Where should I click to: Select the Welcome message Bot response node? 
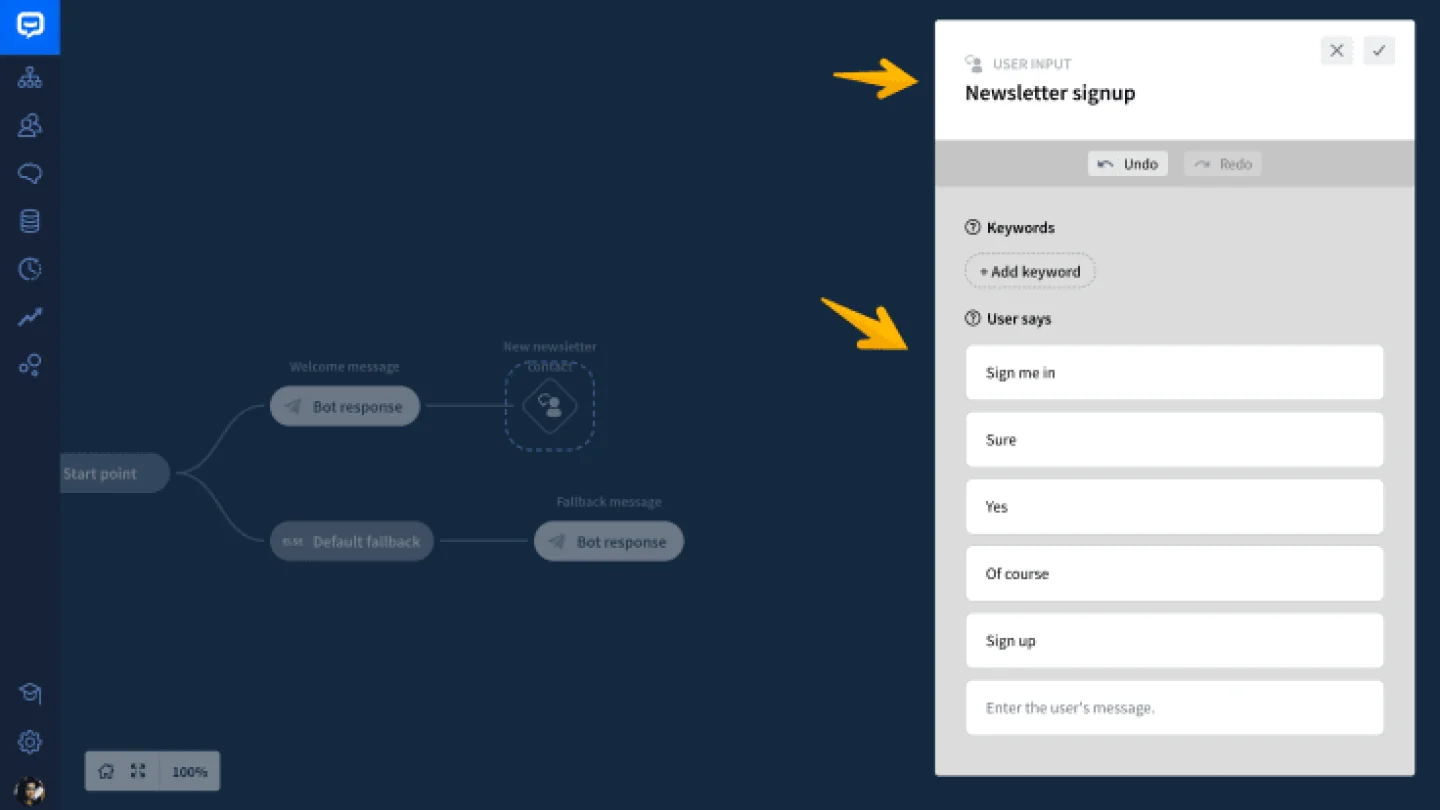tap(345, 406)
